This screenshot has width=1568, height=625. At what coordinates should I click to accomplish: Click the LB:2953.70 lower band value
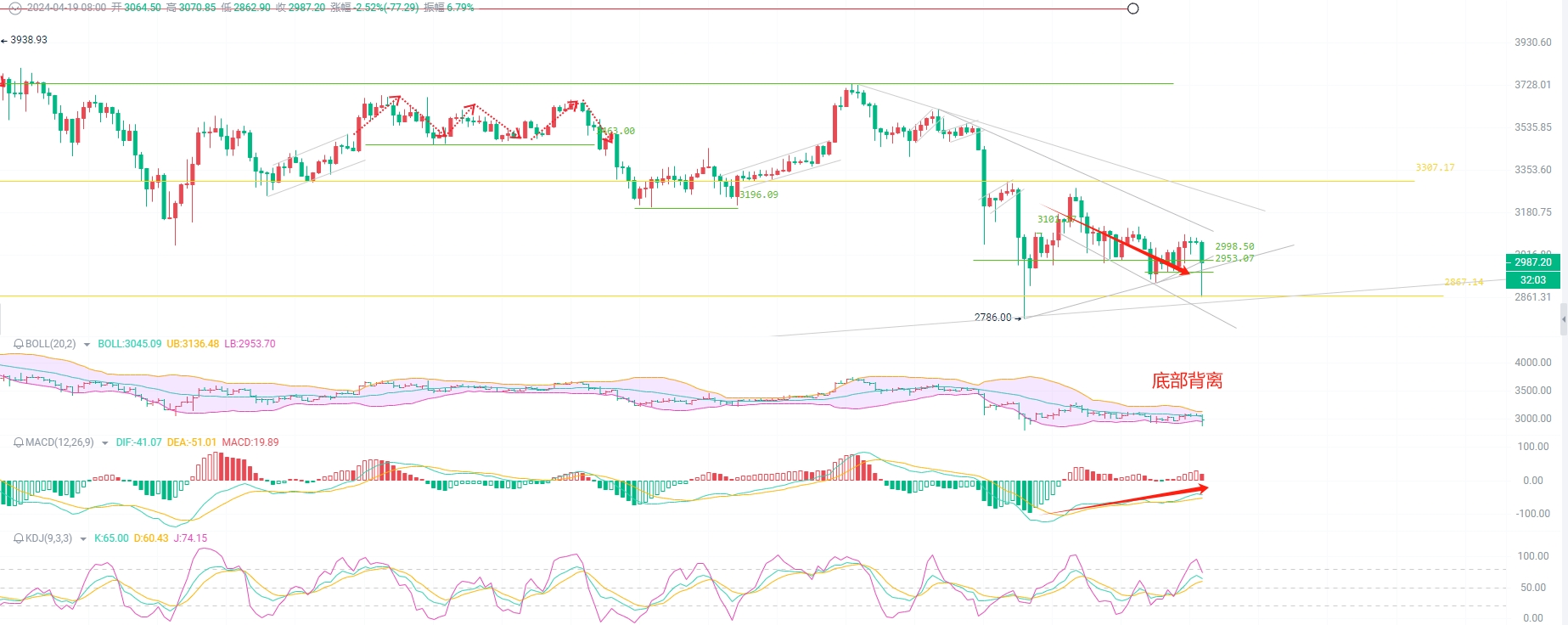click(x=250, y=344)
